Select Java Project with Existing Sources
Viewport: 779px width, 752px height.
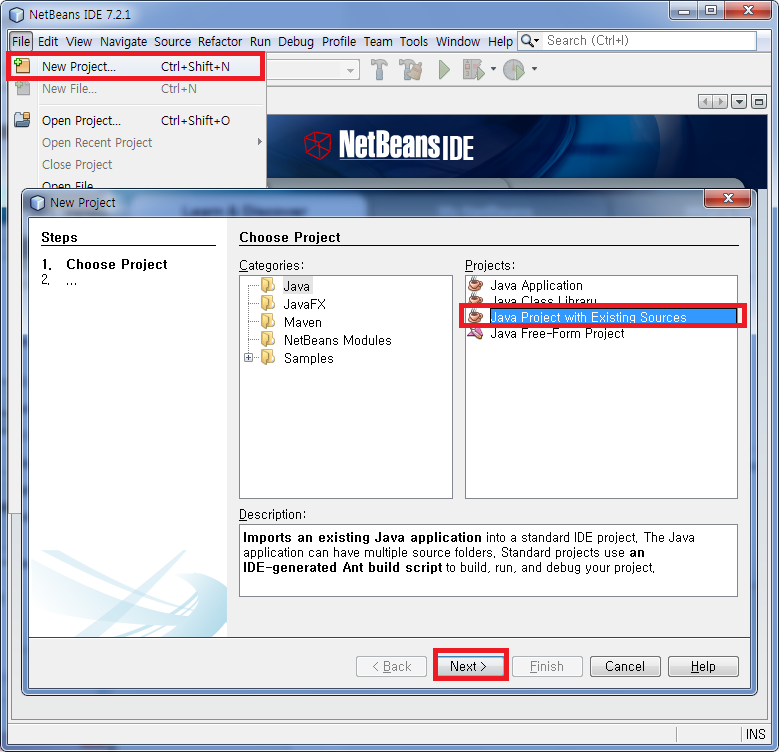613,317
